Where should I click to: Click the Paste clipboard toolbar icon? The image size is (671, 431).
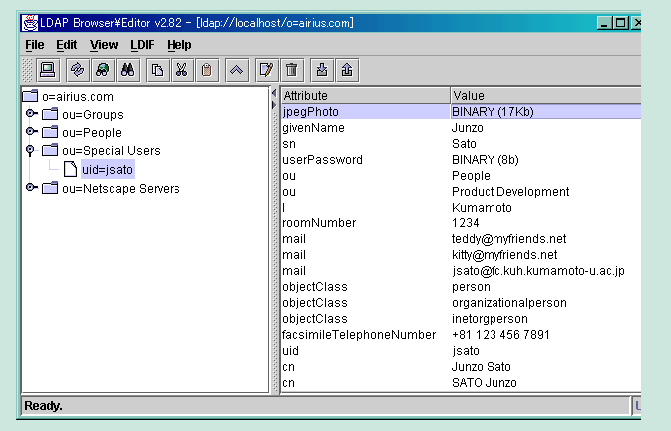click(x=207, y=70)
